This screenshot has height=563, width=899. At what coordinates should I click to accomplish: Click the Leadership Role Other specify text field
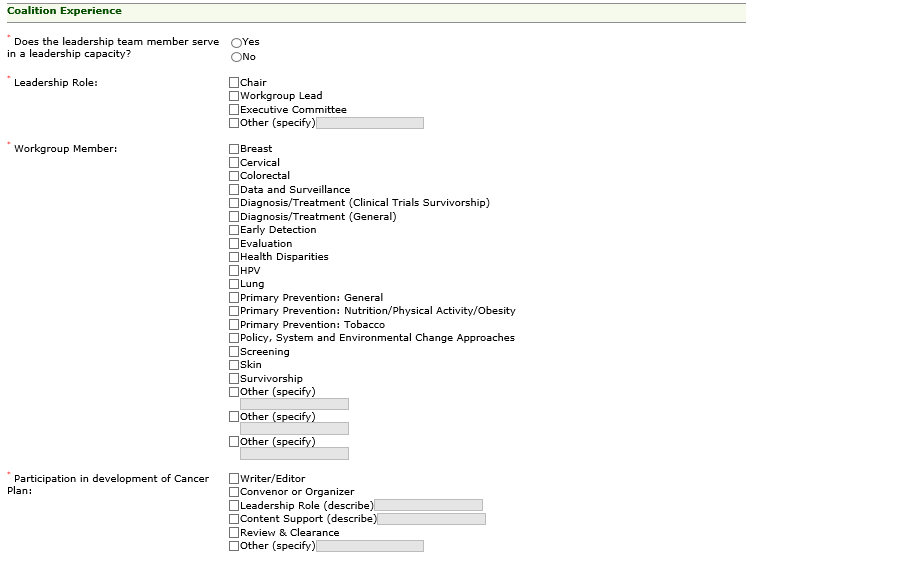pyautogui.click(x=369, y=123)
